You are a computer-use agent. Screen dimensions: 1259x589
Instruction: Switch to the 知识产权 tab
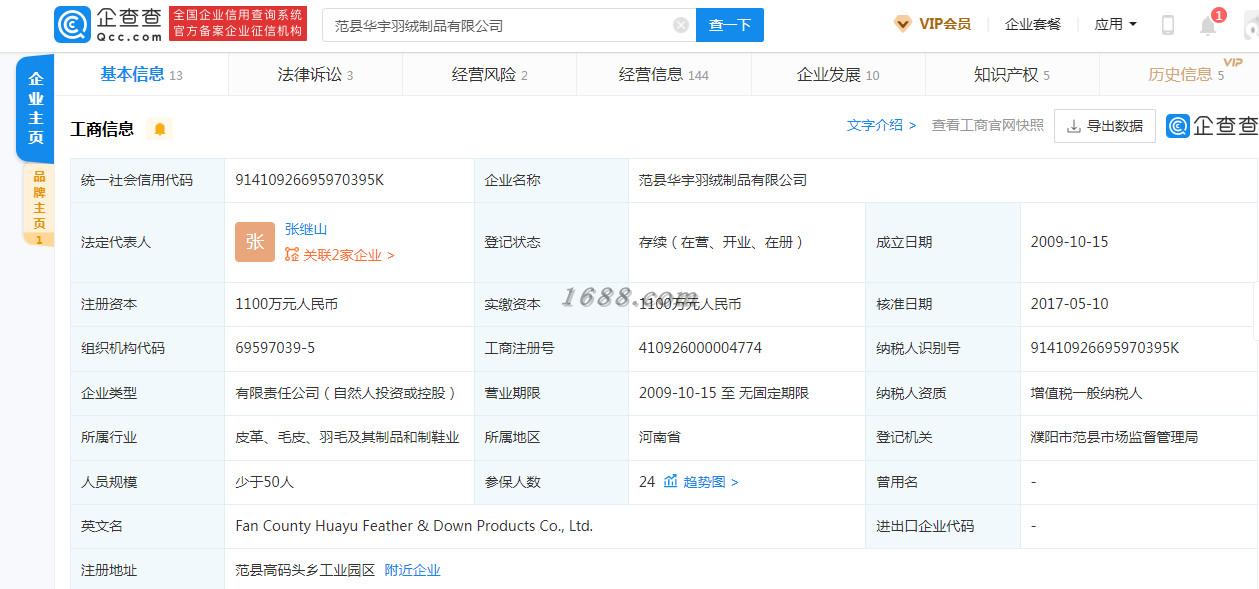pyautogui.click(x=1012, y=74)
